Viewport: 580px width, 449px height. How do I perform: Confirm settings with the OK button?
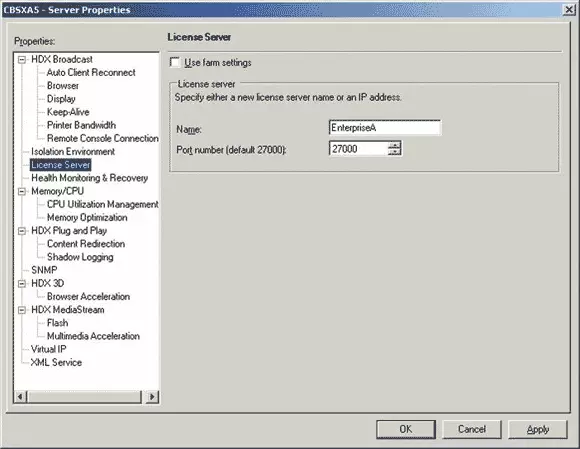406,429
